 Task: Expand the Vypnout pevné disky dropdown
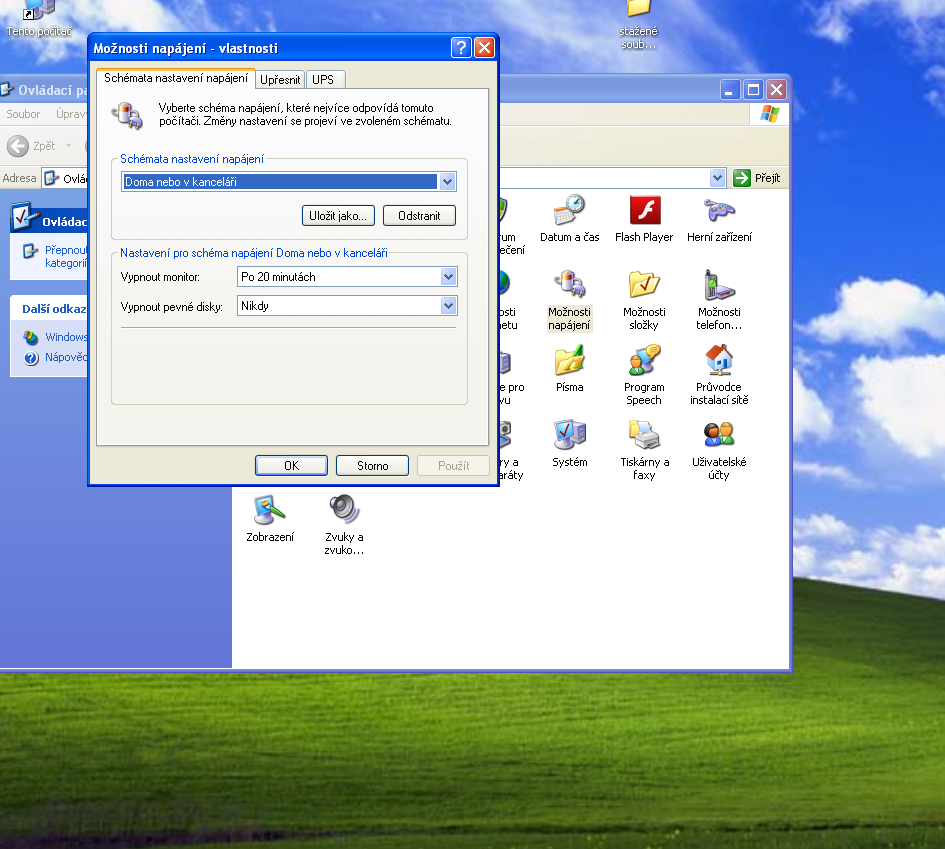click(447, 306)
